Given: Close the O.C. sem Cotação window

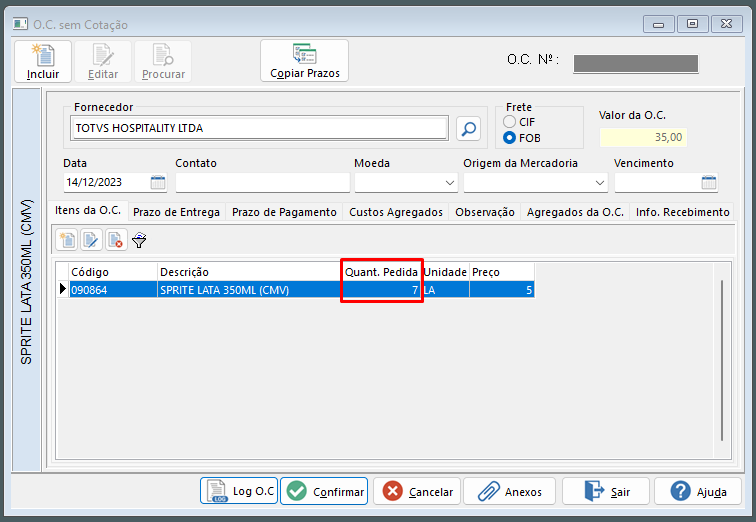Looking at the screenshot, I should (726, 24).
